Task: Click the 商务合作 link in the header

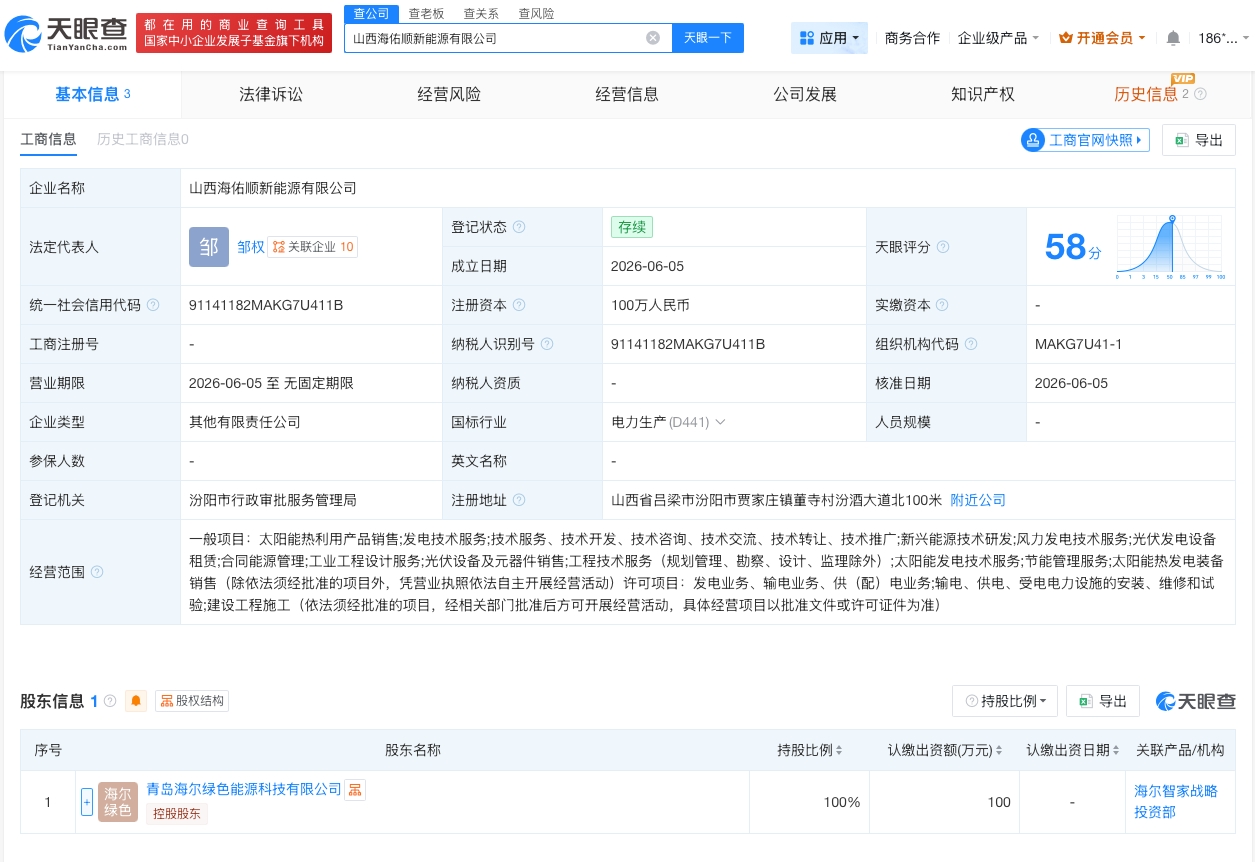Action: [x=913, y=38]
